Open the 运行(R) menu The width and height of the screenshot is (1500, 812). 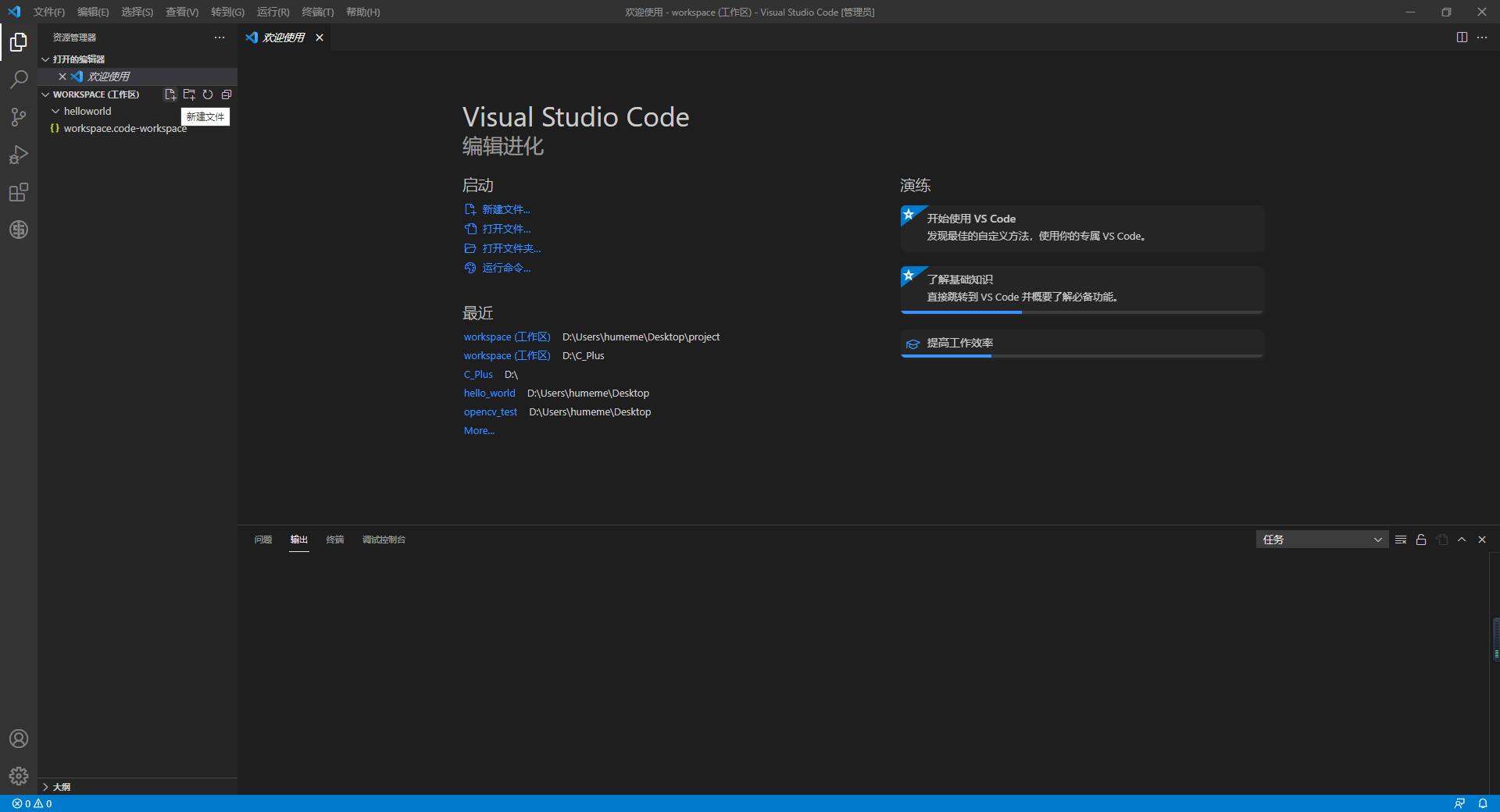pyautogui.click(x=273, y=12)
